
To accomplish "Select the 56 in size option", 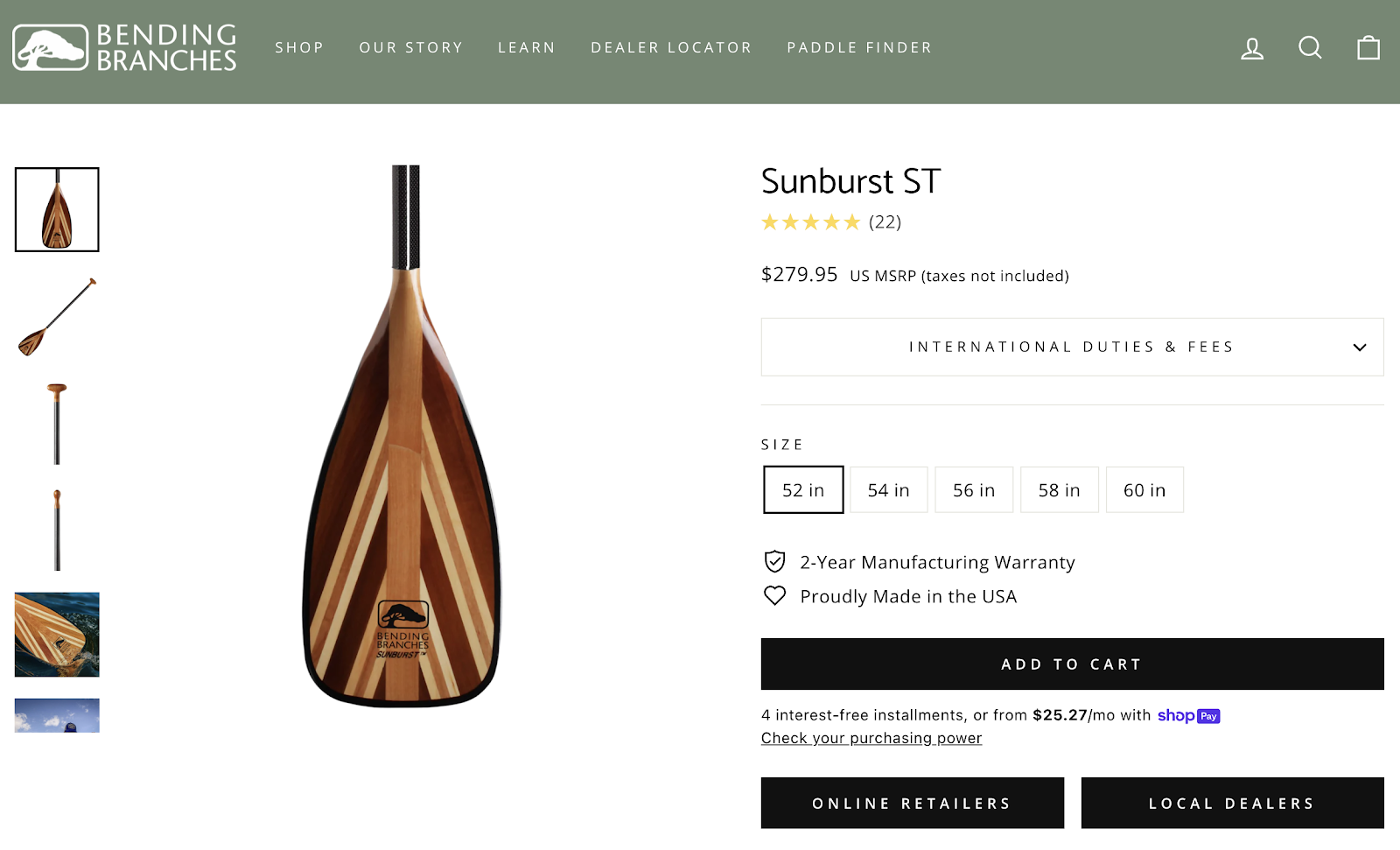I will coord(974,490).
